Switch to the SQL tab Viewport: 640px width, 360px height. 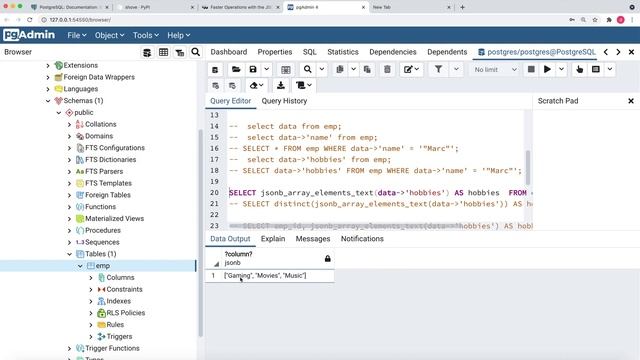pyautogui.click(x=309, y=52)
